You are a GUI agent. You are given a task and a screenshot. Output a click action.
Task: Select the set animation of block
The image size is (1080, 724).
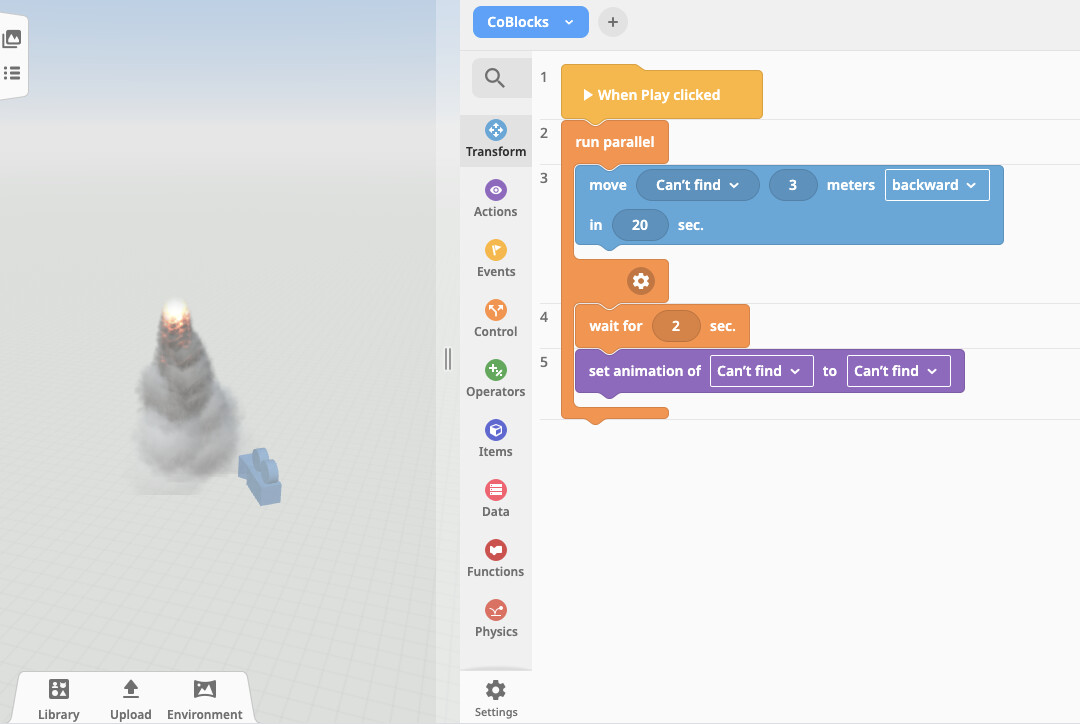pos(769,371)
